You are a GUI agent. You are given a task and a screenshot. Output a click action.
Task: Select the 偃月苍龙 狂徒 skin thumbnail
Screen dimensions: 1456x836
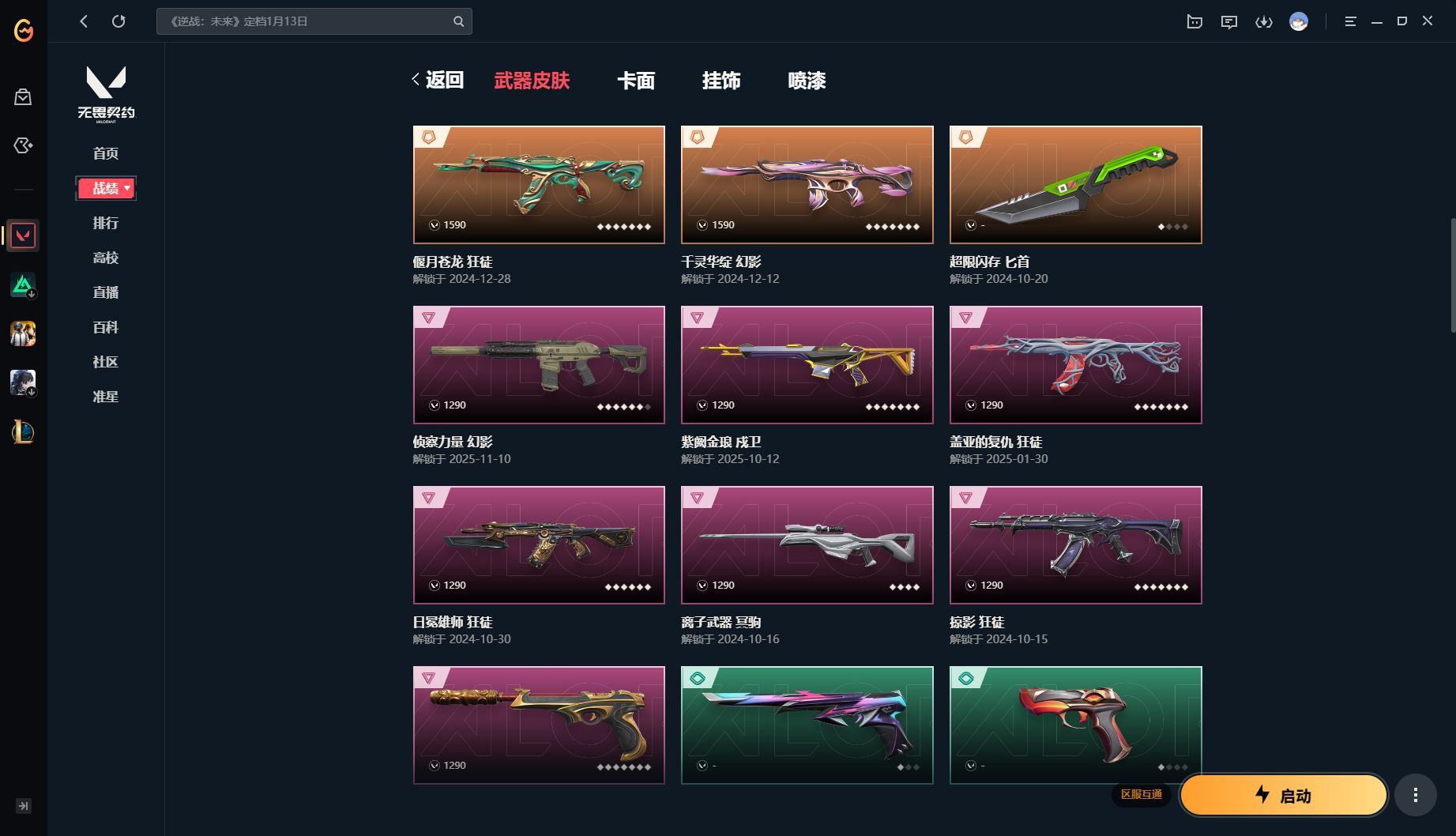[539, 185]
